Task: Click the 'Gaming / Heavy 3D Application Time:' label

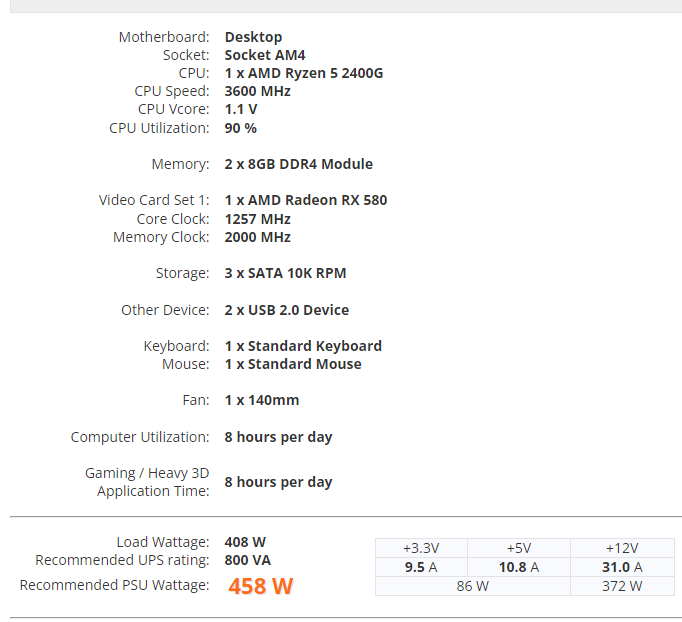Action: [147, 482]
